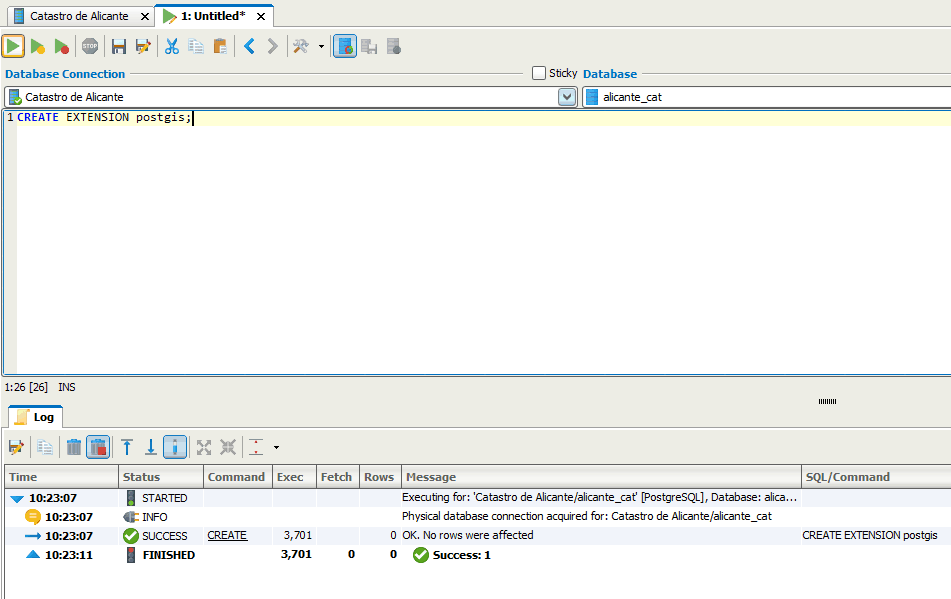Go to previous SQL history entry
Image resolution: width=951 pixels, height=599 pixels.
(x=249, y=47)
